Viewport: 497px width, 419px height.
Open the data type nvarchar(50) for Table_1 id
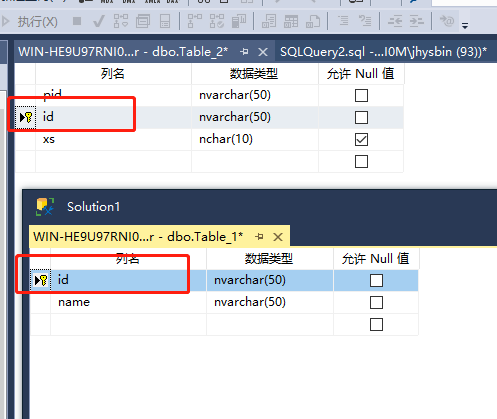(x=270, y=280)
